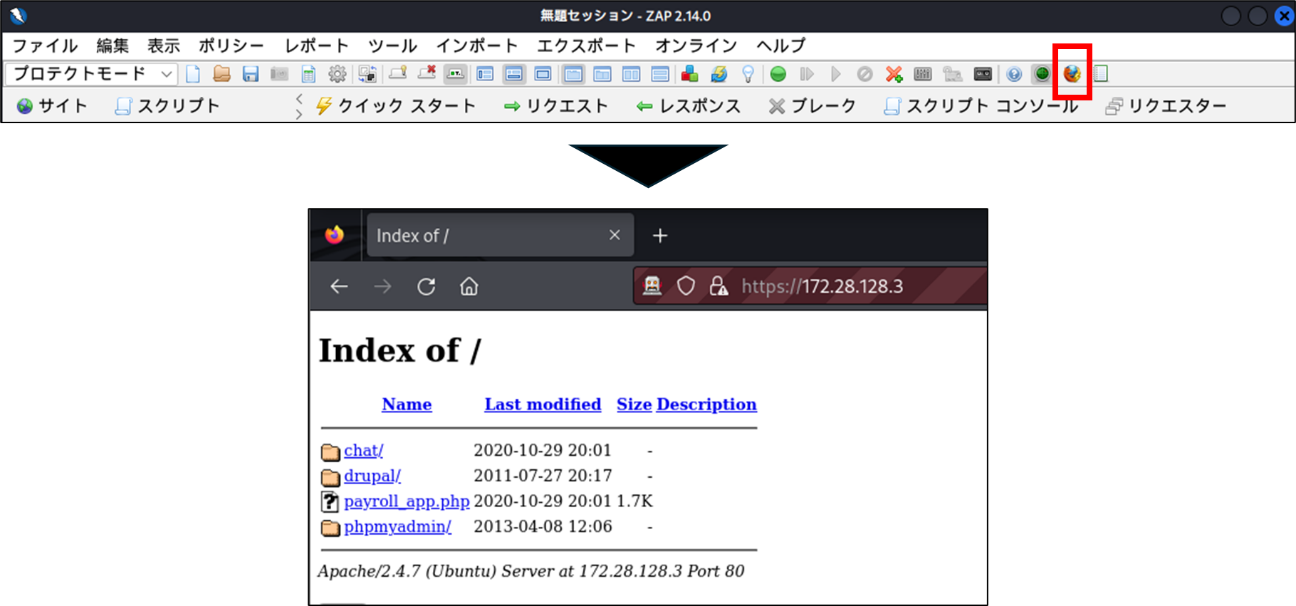Open the レポート menu
Screen dimensions: 1296x606
[x=317, y=46]
